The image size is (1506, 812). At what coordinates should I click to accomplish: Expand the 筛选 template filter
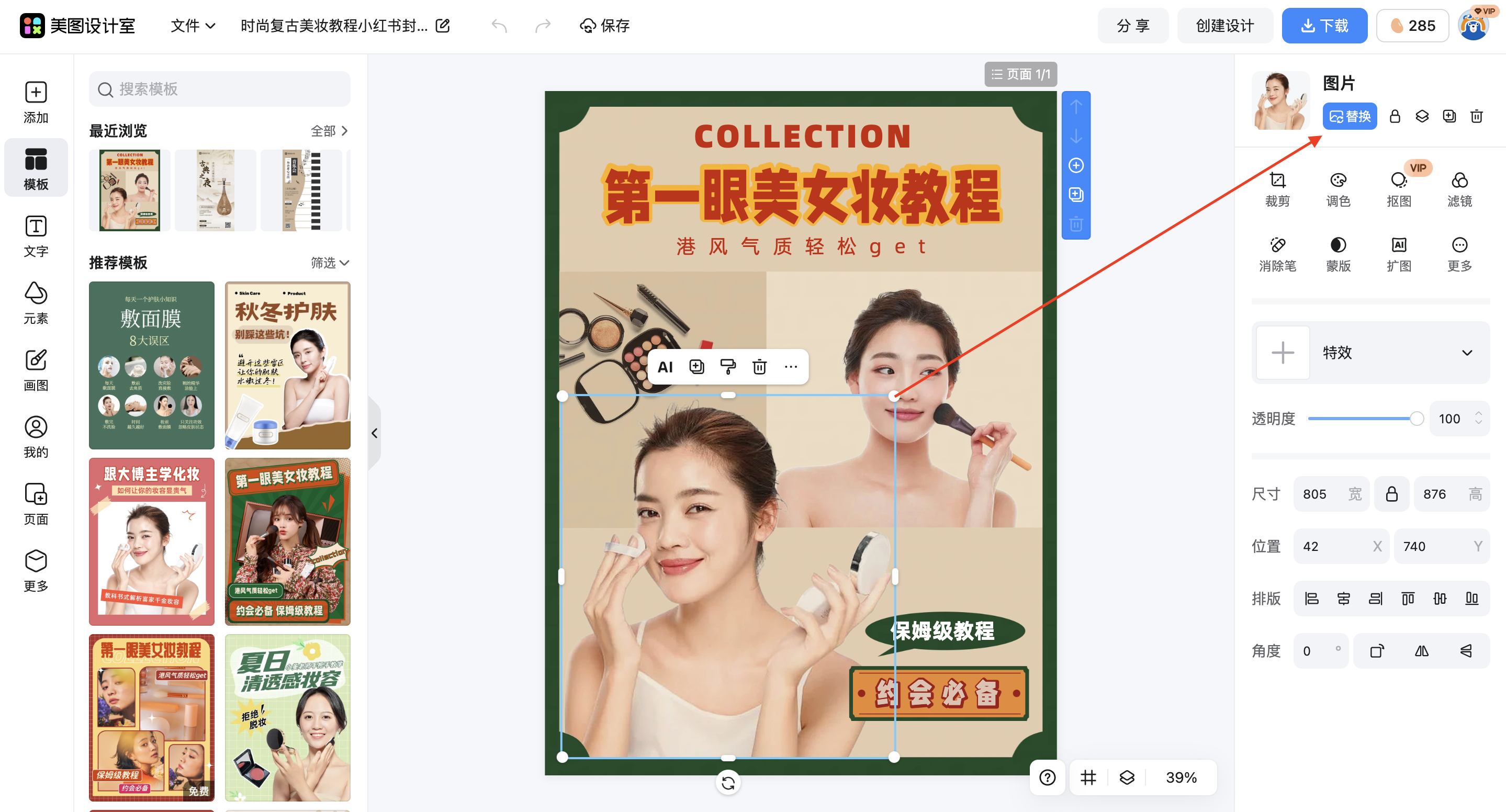(x=330, y=263)
